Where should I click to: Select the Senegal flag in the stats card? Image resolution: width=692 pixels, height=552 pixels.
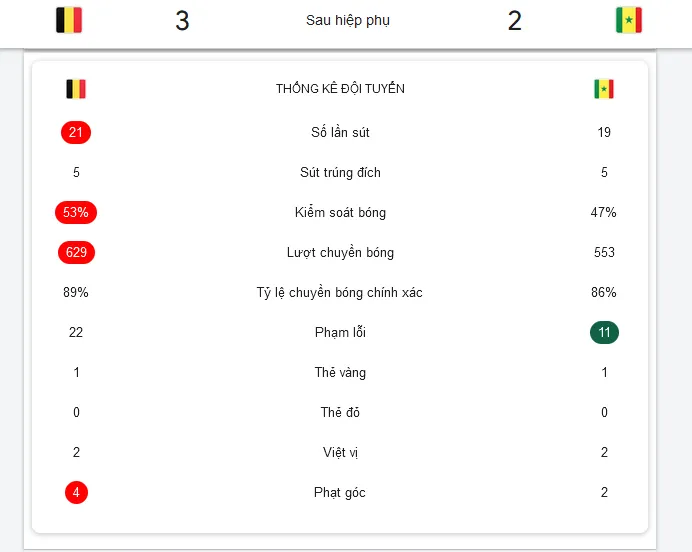604,89
